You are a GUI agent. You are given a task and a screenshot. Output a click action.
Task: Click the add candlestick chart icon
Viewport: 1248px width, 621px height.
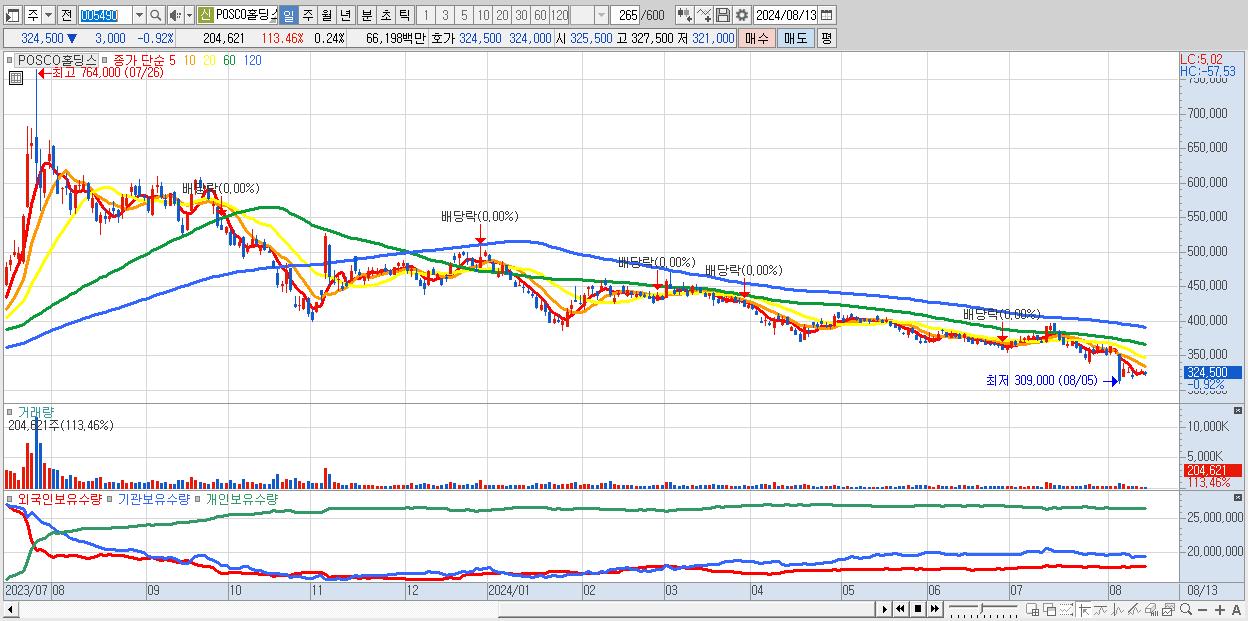[684, 15]
